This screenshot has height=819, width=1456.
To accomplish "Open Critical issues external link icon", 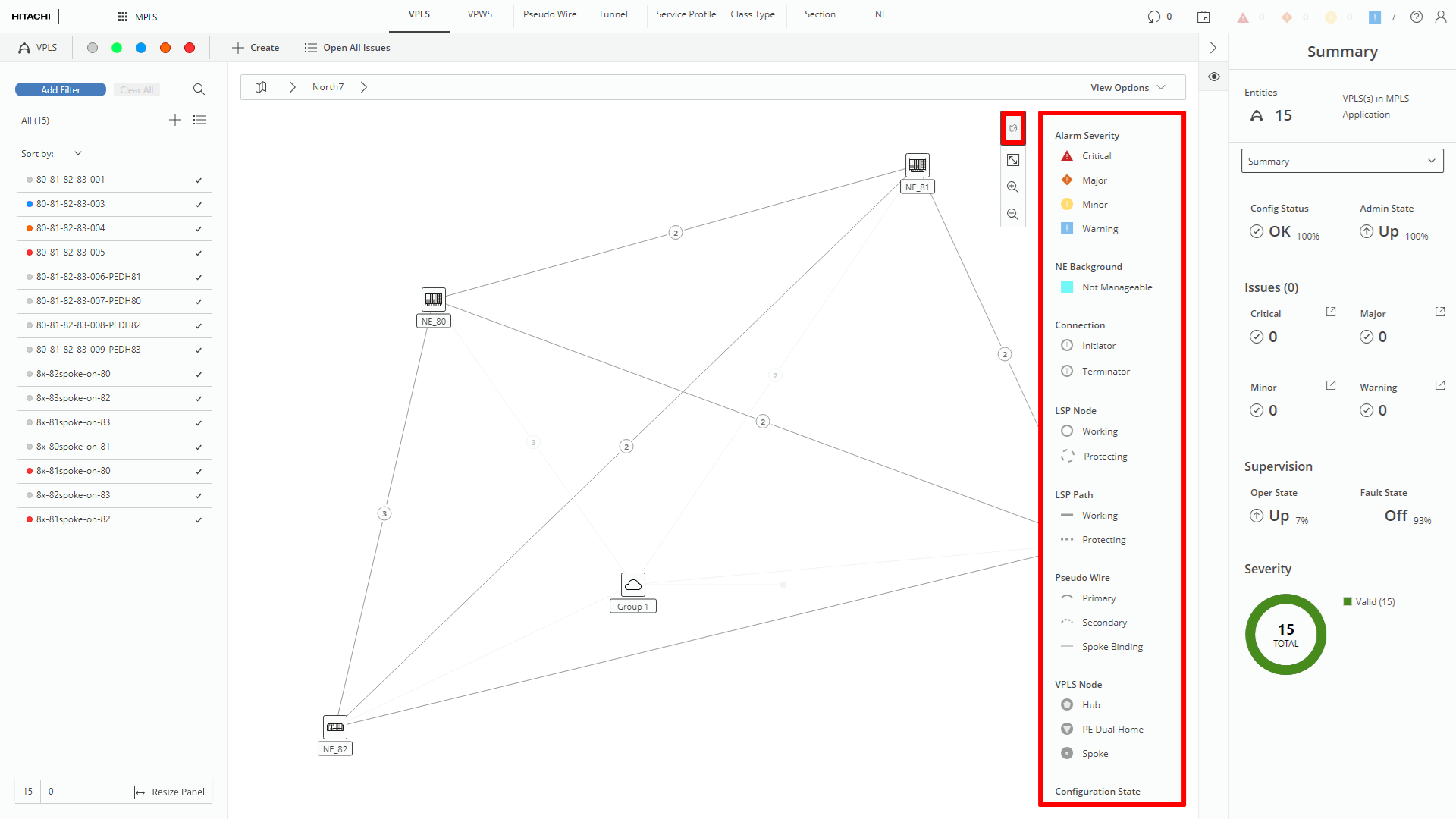I will click(x=1330, y=312).
